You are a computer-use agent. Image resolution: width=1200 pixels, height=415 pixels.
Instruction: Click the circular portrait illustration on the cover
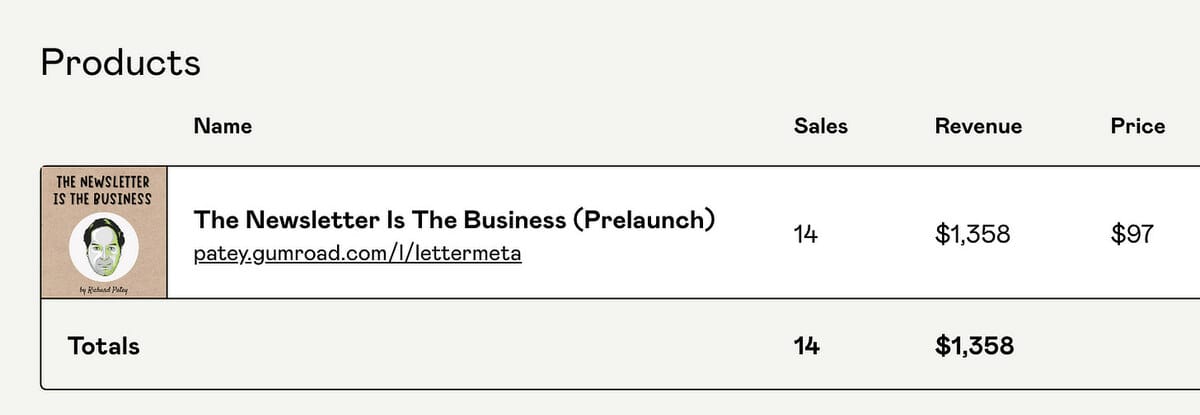104,248
